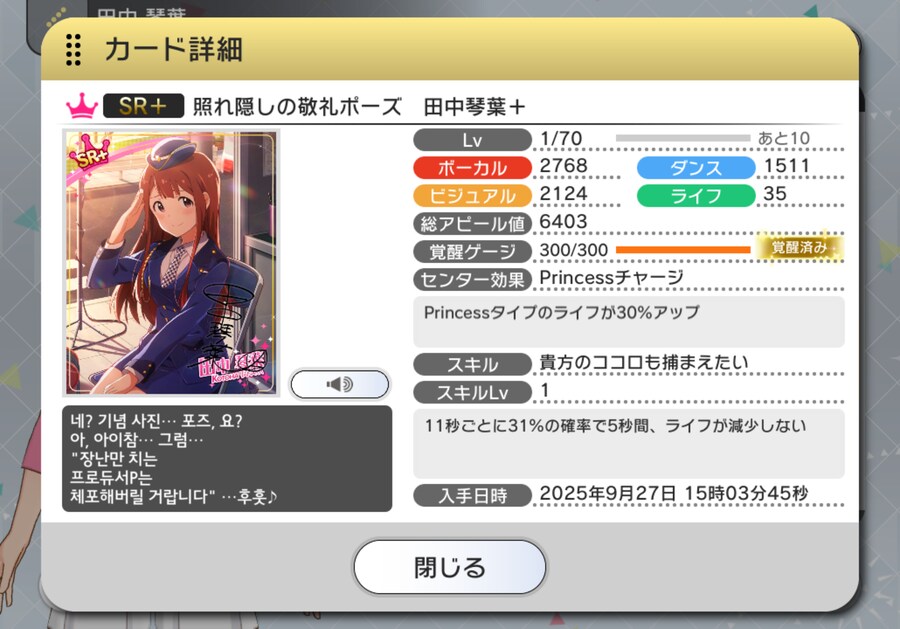Viewport: 900px width, 629px height.
Task: Click the 覚醒済み awakened badge
Action: [799, 247]
